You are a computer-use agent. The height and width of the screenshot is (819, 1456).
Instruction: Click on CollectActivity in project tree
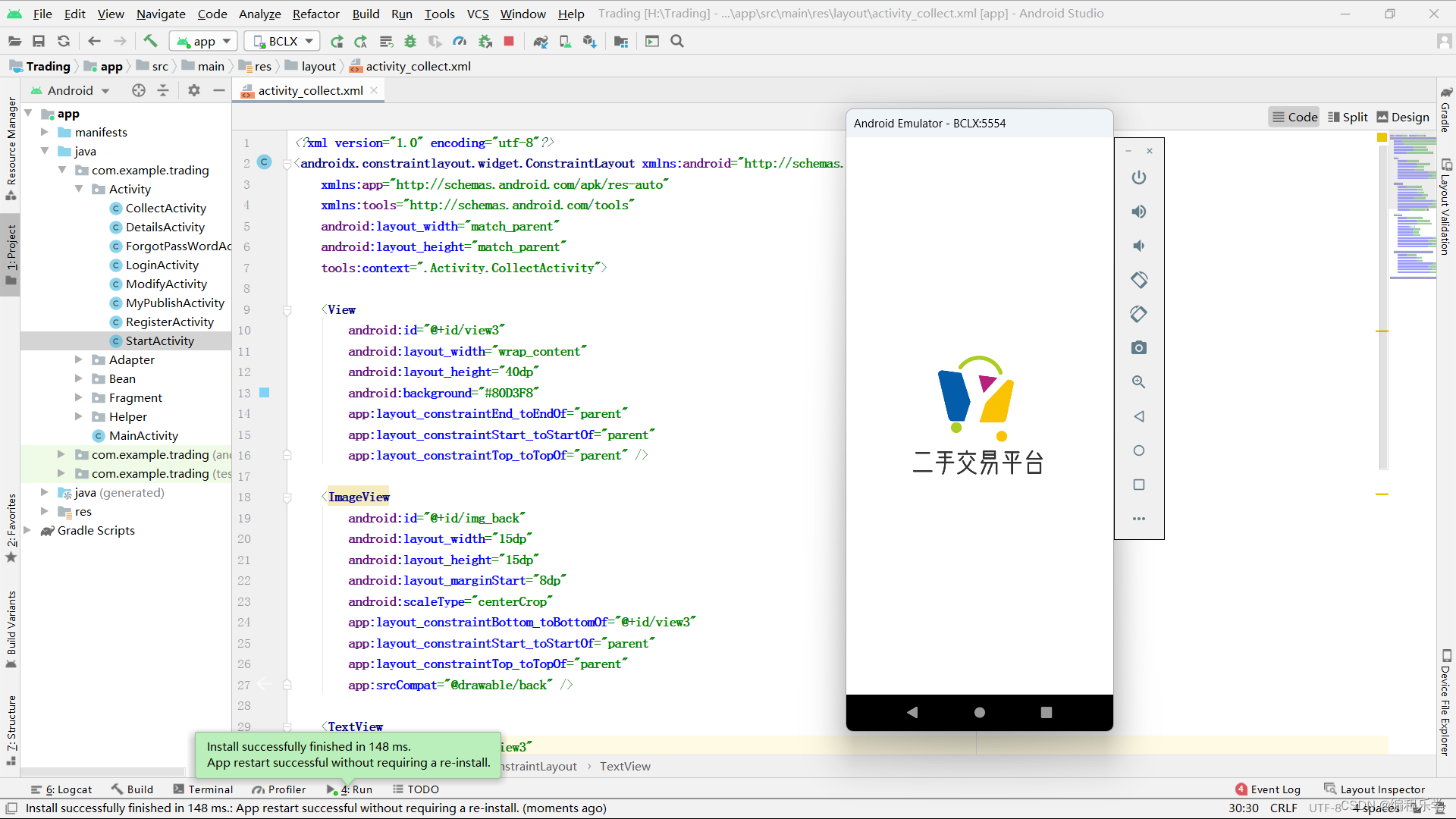[165, 208]
